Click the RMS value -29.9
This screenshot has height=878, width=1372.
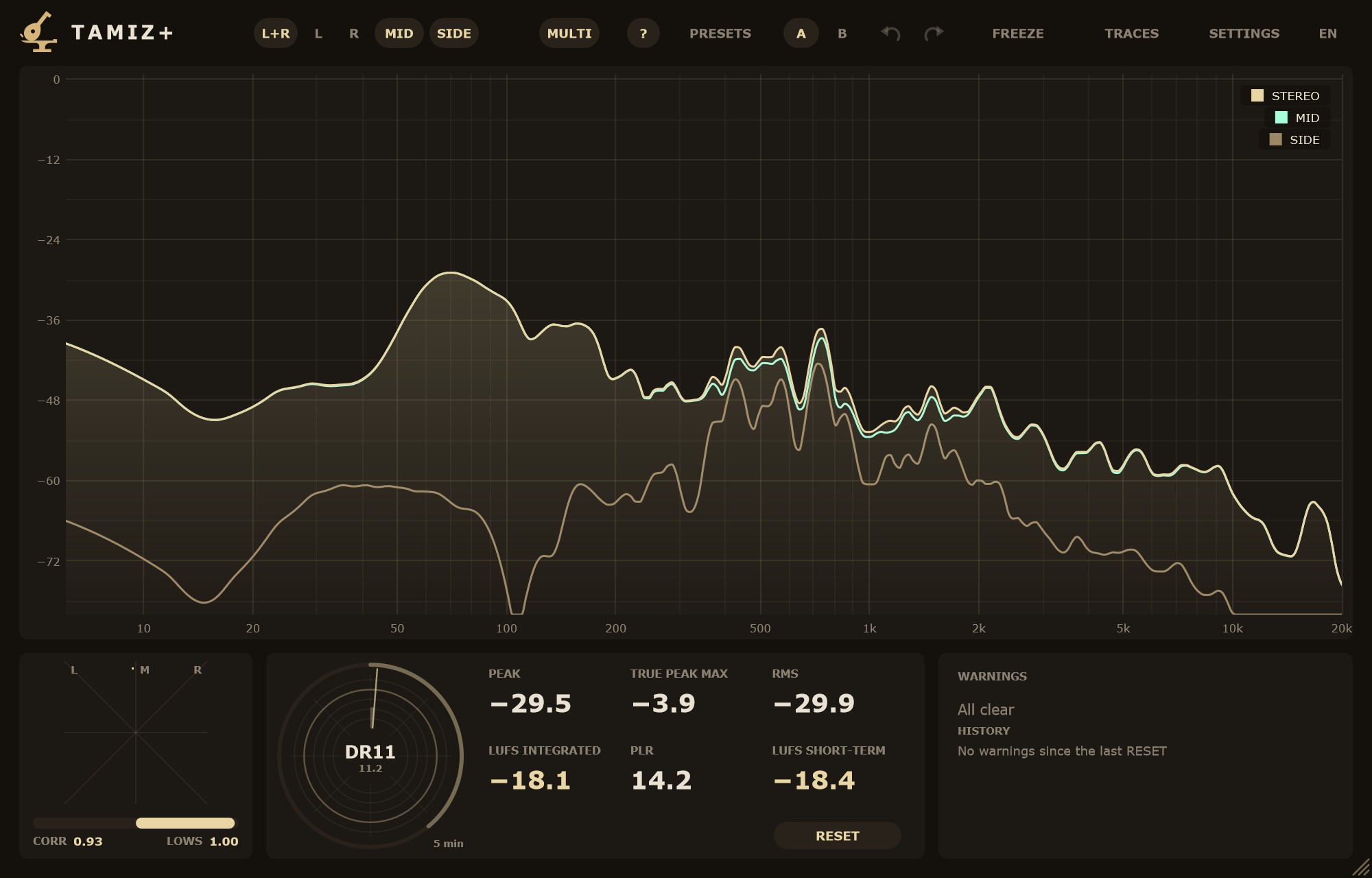click(814, 704)
